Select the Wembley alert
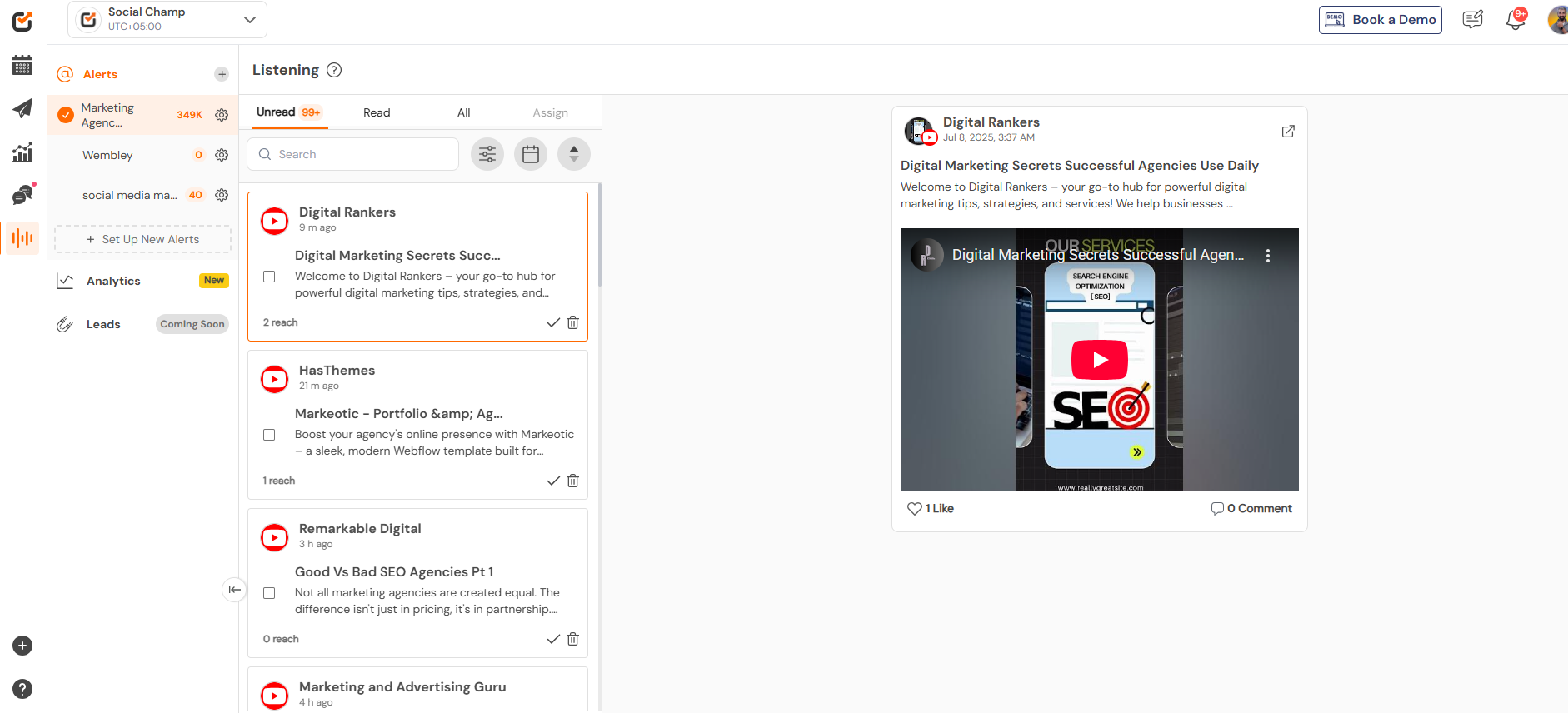Viewport: 1568px width, 713px height. 107,155
